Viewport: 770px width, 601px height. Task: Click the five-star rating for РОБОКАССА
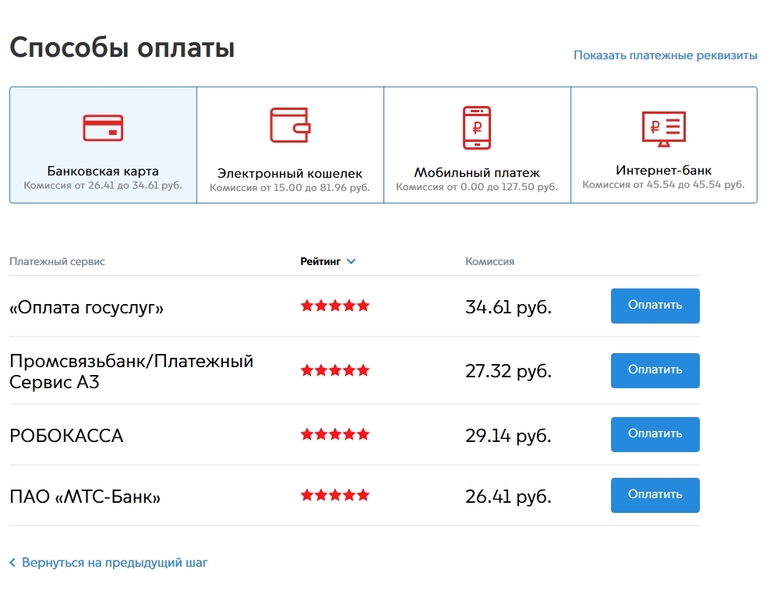[x=335, y=435]
